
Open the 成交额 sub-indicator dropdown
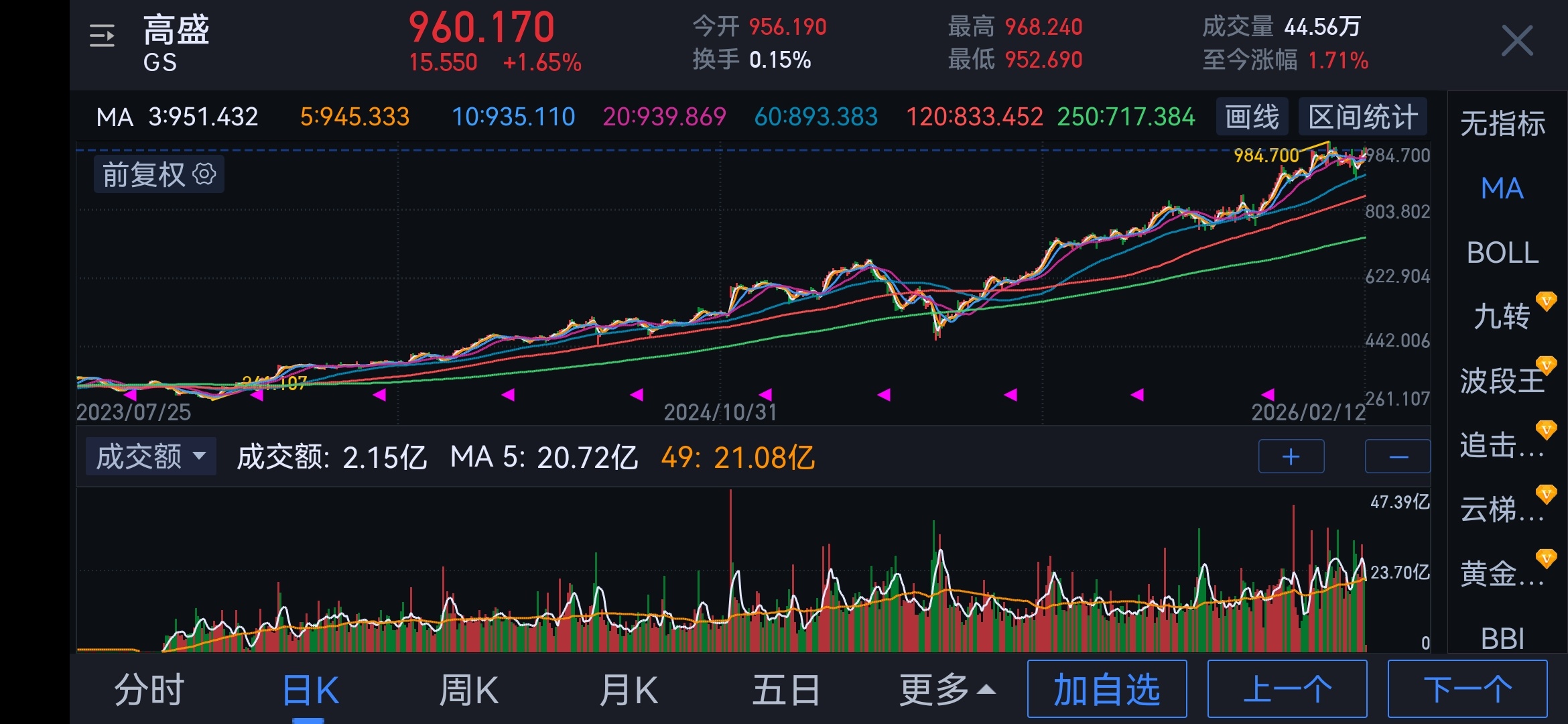click(x=149, y=455)
